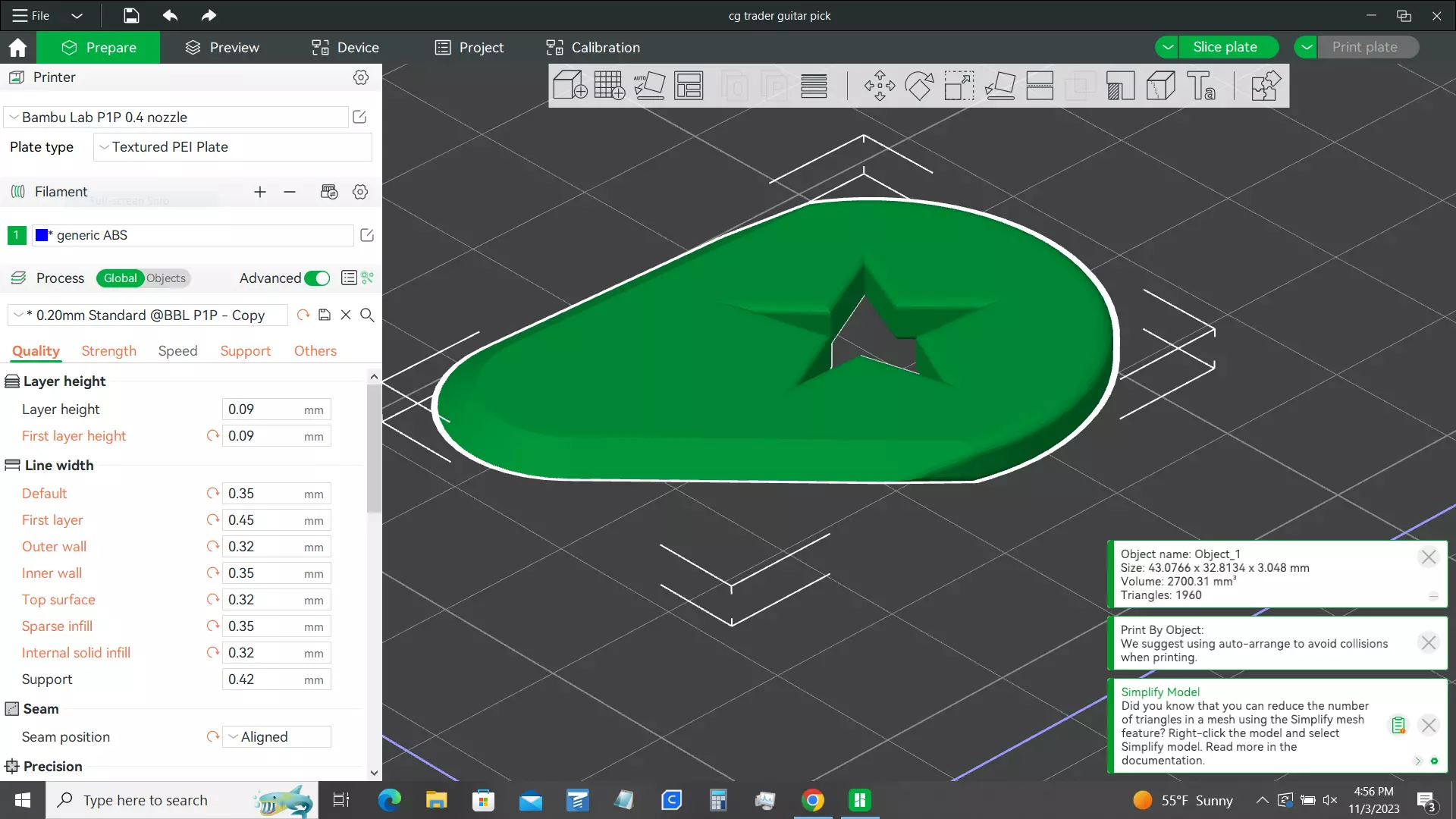Open File Explorer from taskbar
The height and width of the screenshot is (819, 1456).
coord(436,800)
